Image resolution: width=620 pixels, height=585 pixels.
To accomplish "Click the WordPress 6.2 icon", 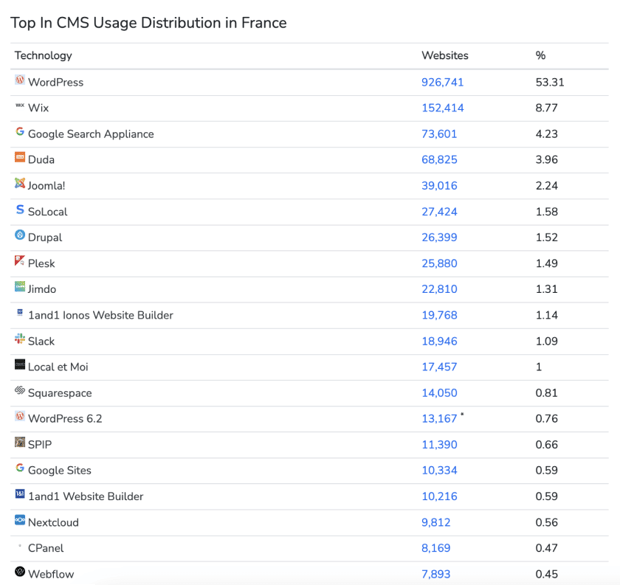I will [x=20, y=416].
